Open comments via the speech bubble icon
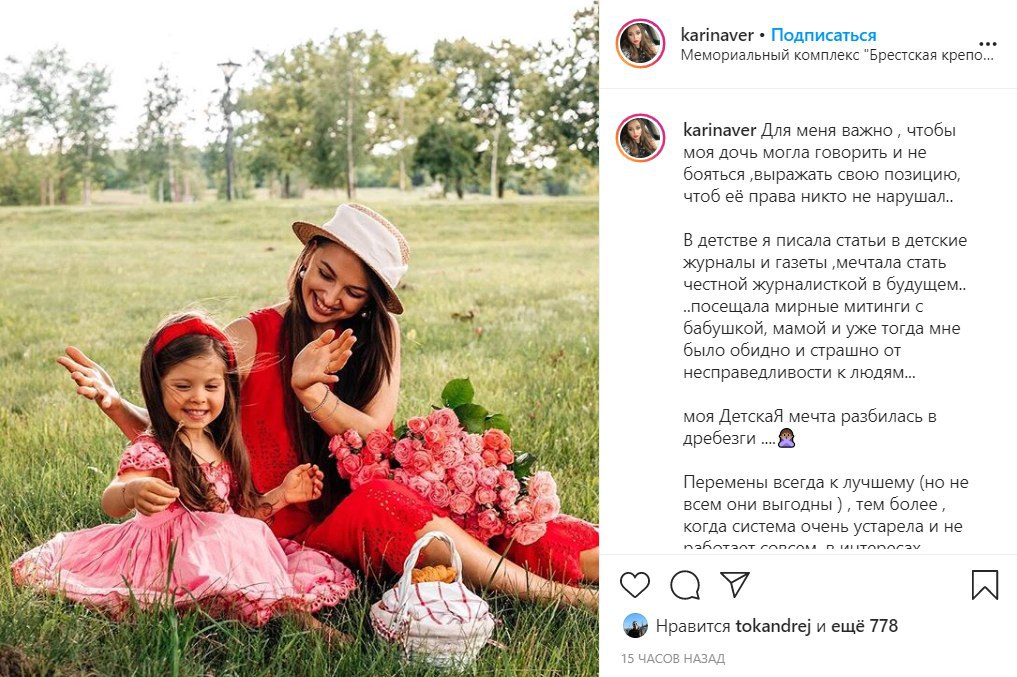Screen dimensions: 1017x677 (x=685, y=585)
